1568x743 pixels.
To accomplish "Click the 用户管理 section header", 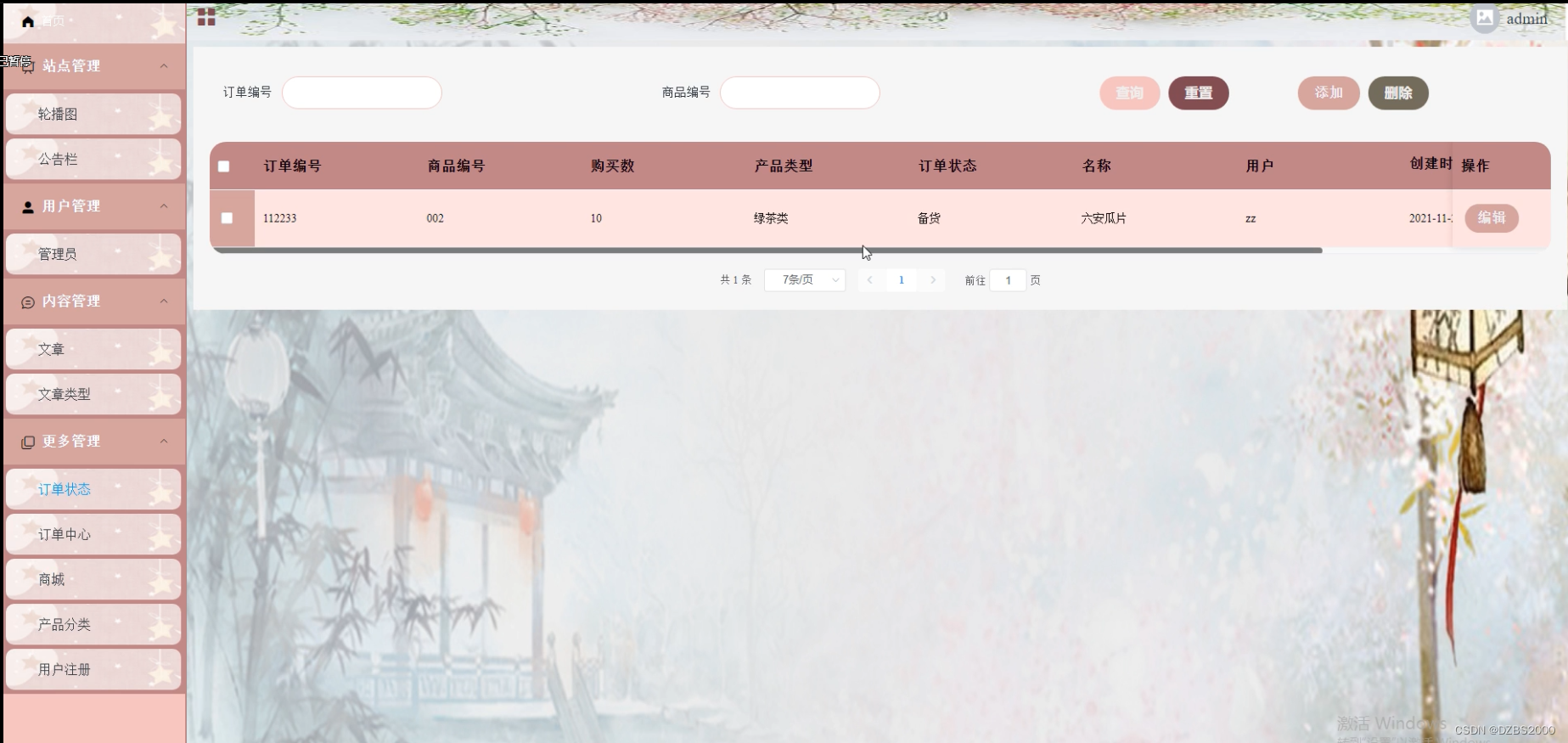I will (93, 206).
